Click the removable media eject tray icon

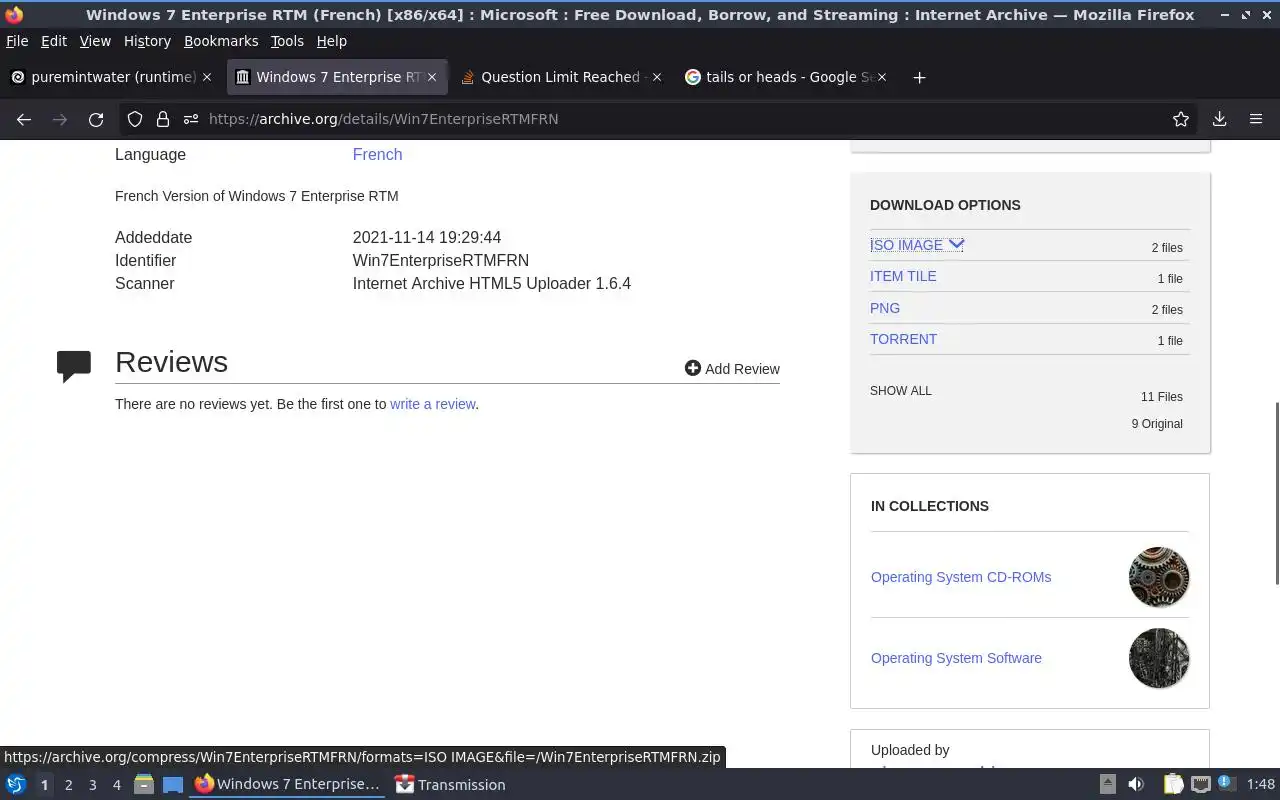click(x=1107, y=785)
